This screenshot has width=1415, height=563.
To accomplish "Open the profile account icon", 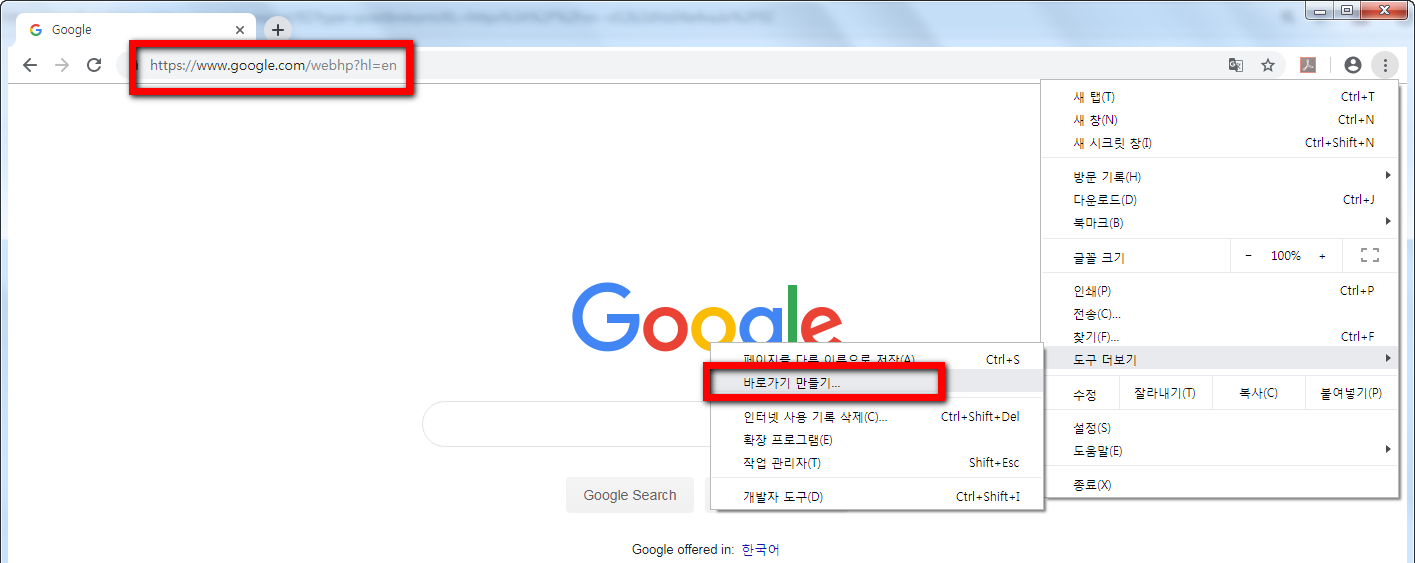I will pos(1353,65).
